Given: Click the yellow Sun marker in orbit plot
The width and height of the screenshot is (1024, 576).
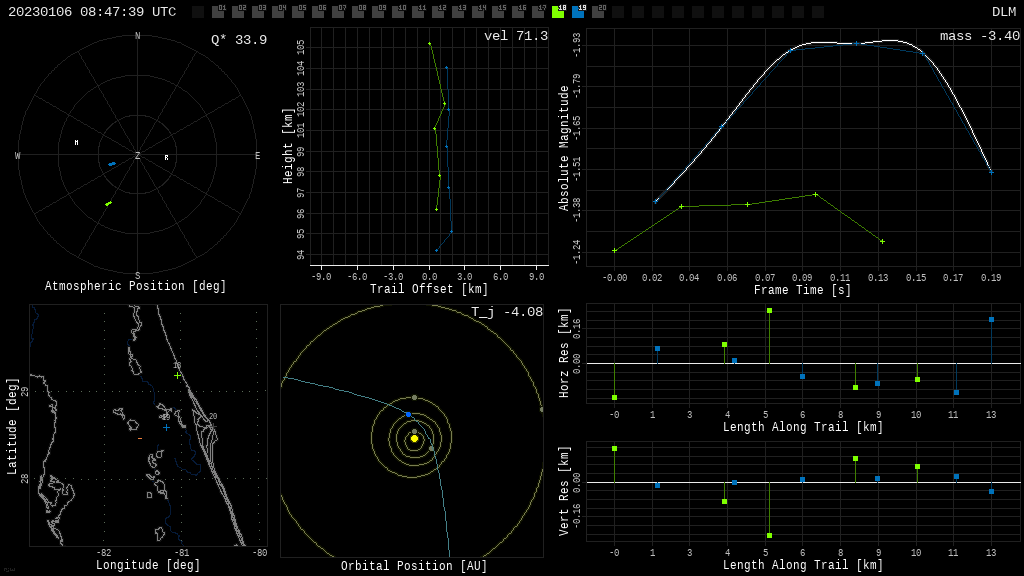Looking at the screenshot, I should point(414,439).
